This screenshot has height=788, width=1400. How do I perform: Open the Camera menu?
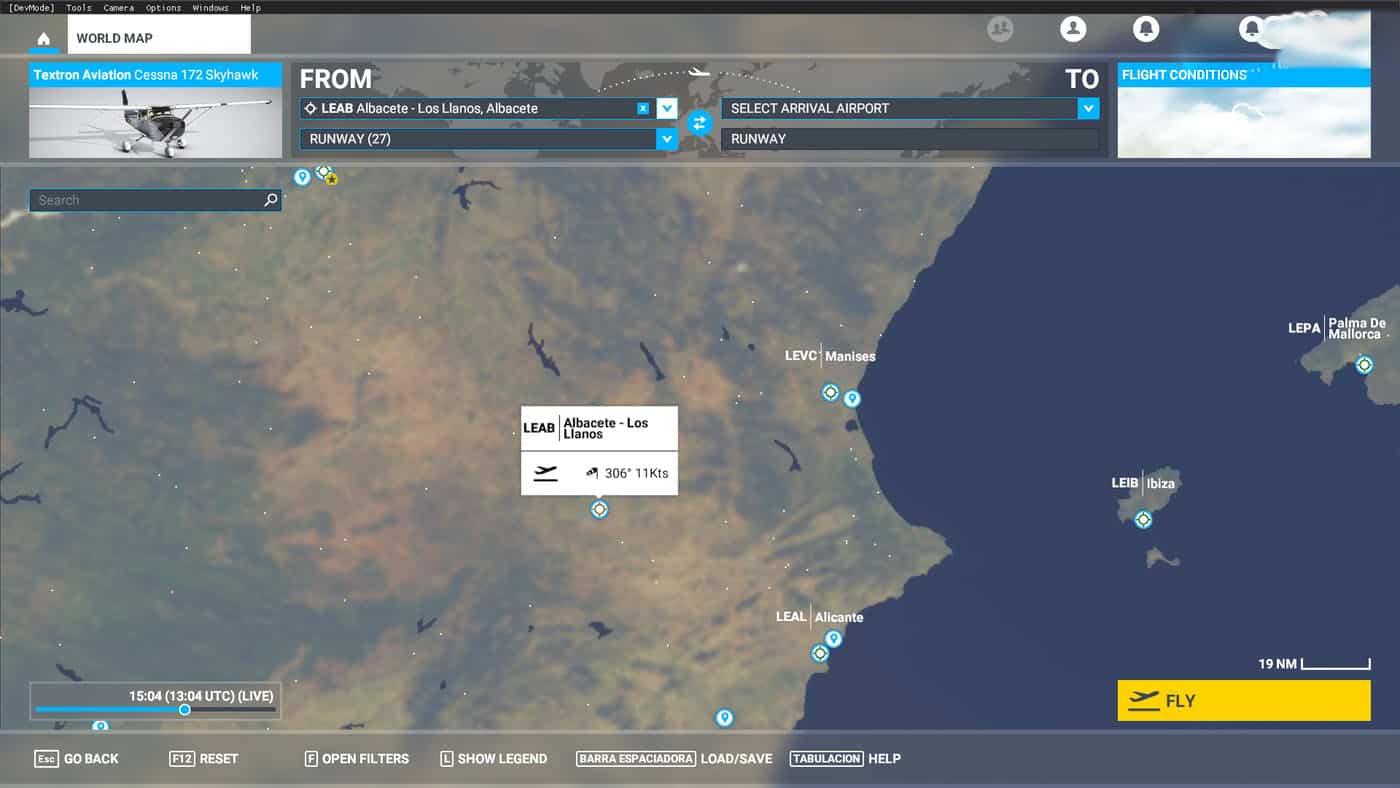[118, 7]
